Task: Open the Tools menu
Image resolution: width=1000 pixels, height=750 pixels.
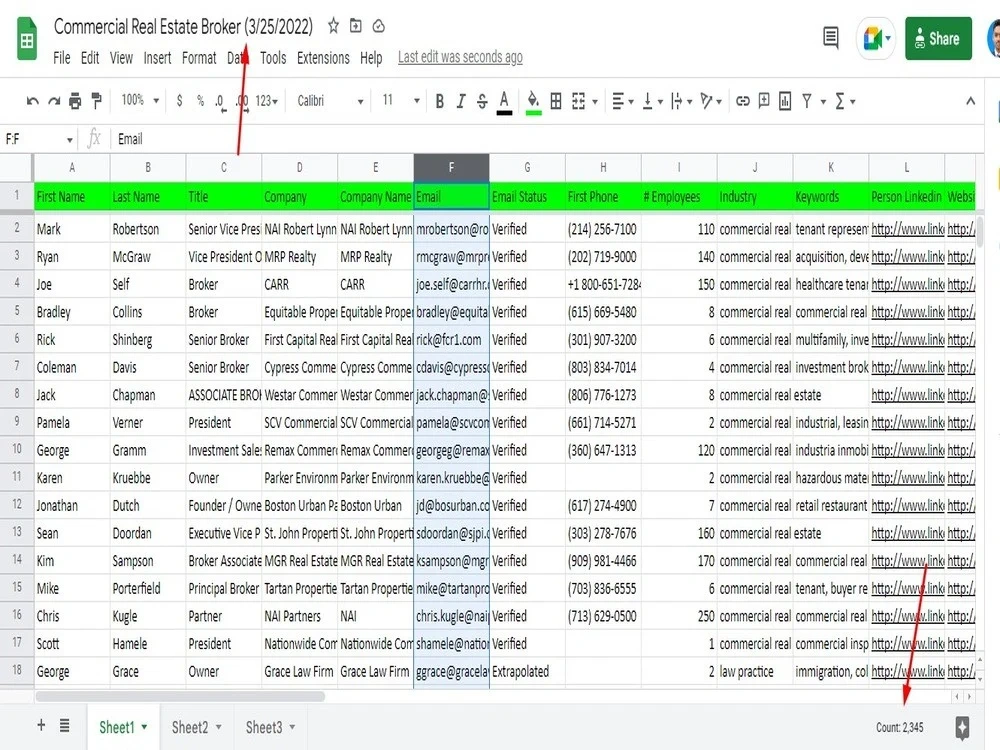Action: (273, 58)
